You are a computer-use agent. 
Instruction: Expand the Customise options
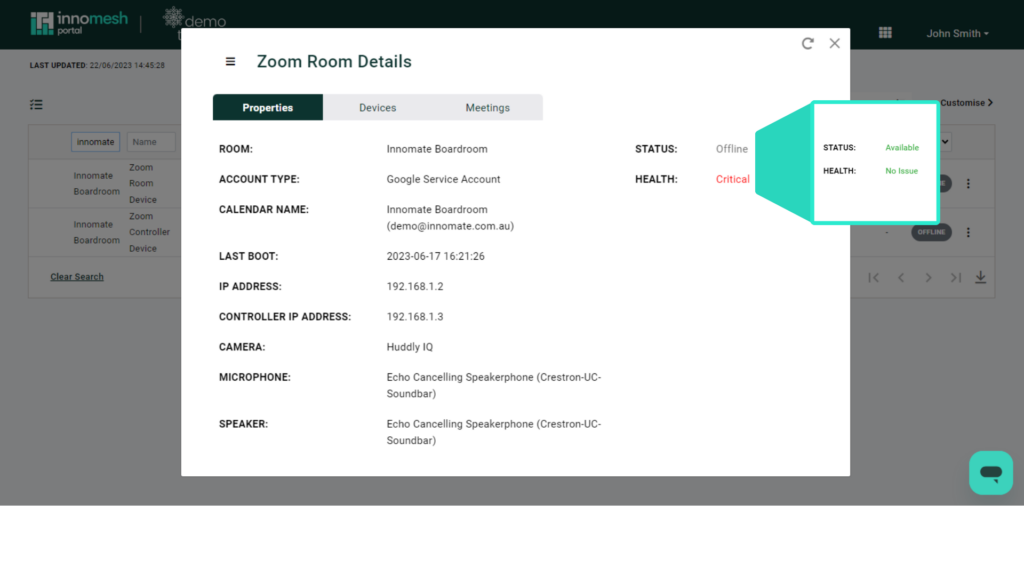click(x=963, y=102)
